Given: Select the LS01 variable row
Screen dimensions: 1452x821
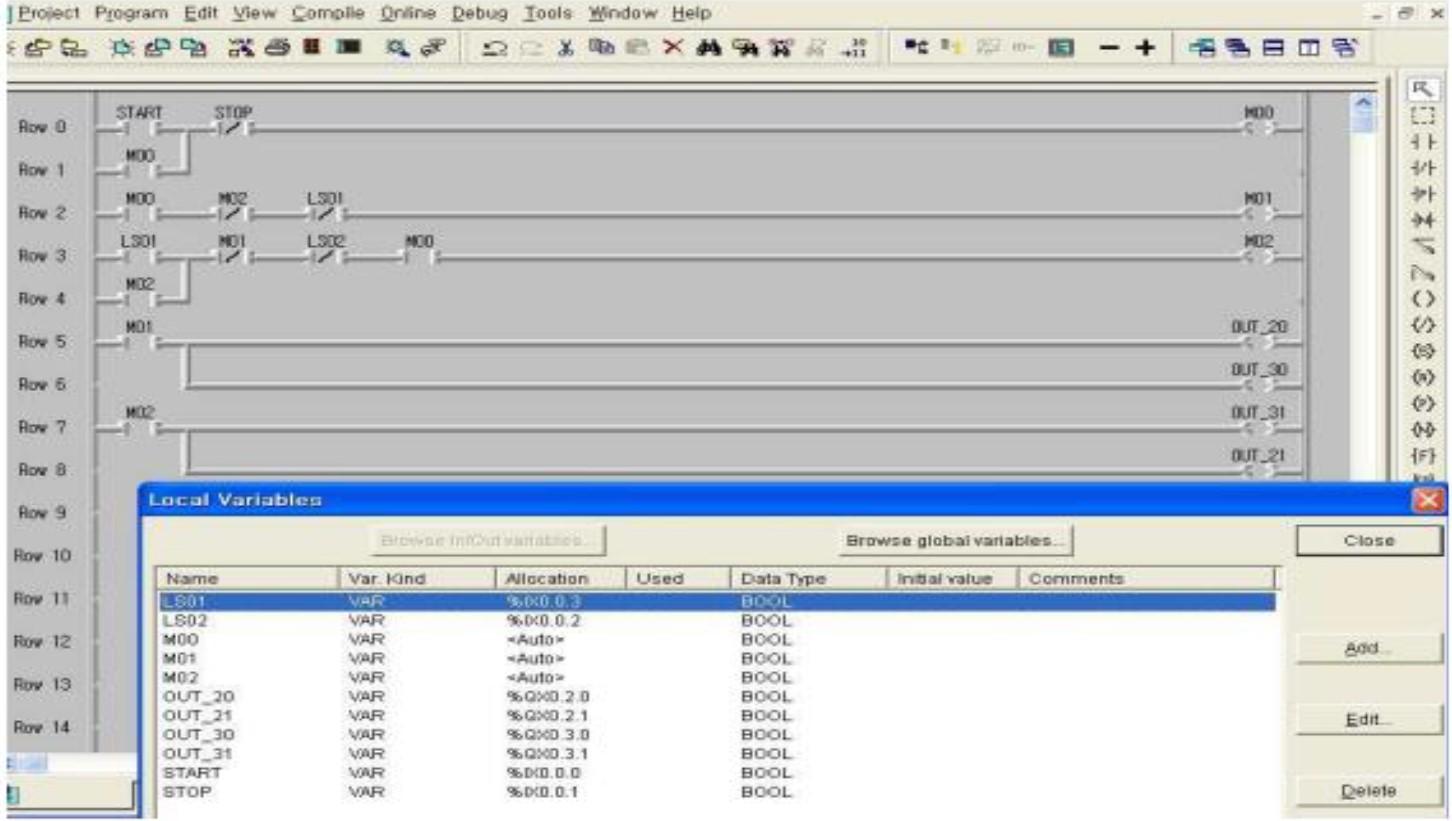Looking at the screenshot, I should click(716, 602).
